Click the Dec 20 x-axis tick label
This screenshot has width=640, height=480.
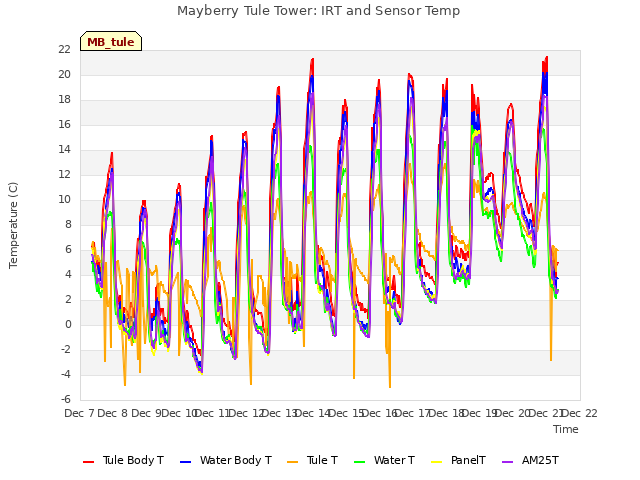513,413
